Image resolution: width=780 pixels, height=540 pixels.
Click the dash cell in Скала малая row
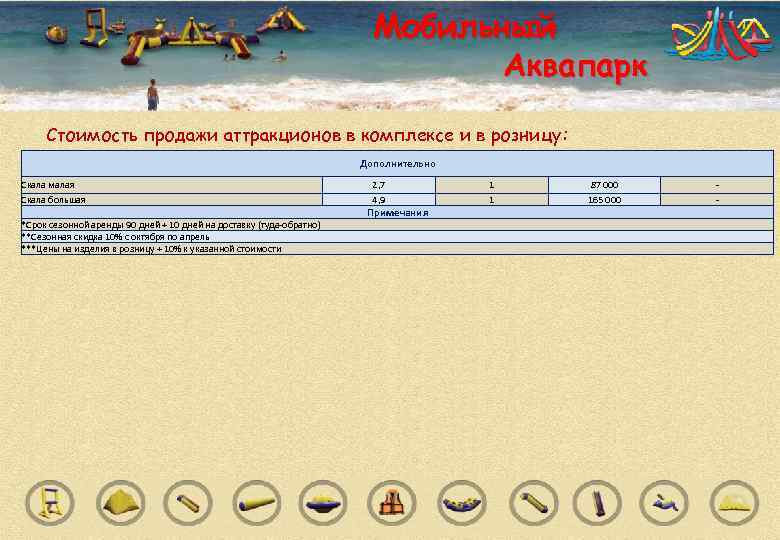tap(717, 185)
